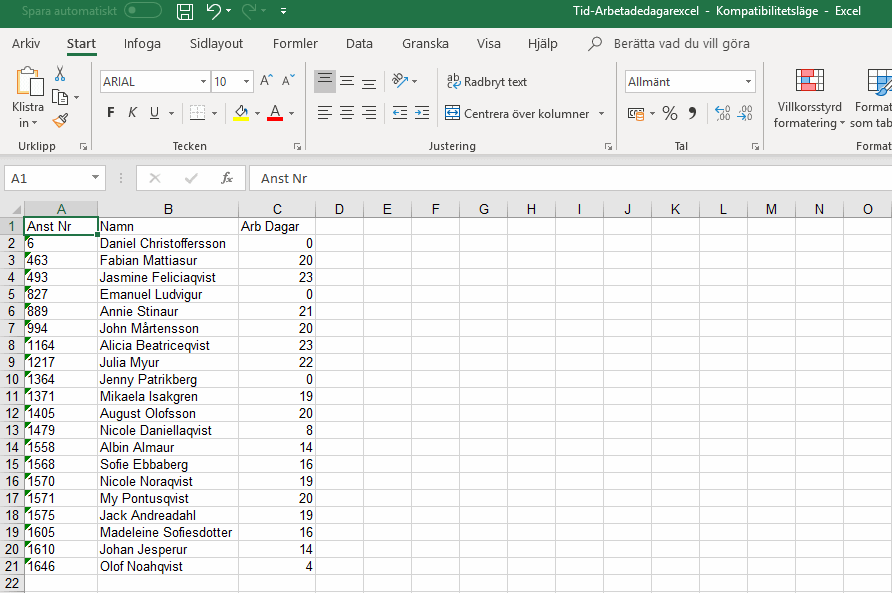Click the Arb Dagar header cell

(277, 227)
